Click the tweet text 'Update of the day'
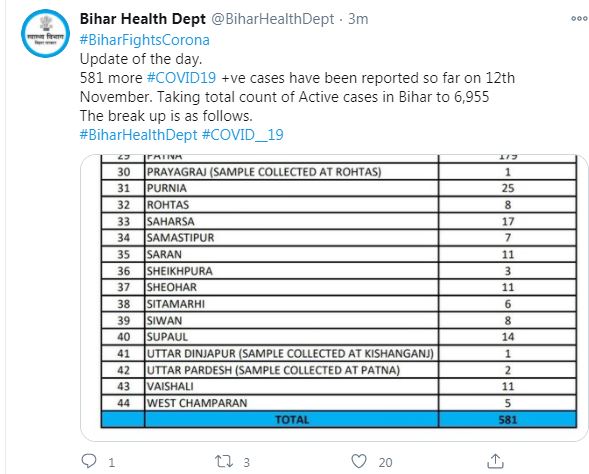The image size is (589, 474). 141,59
